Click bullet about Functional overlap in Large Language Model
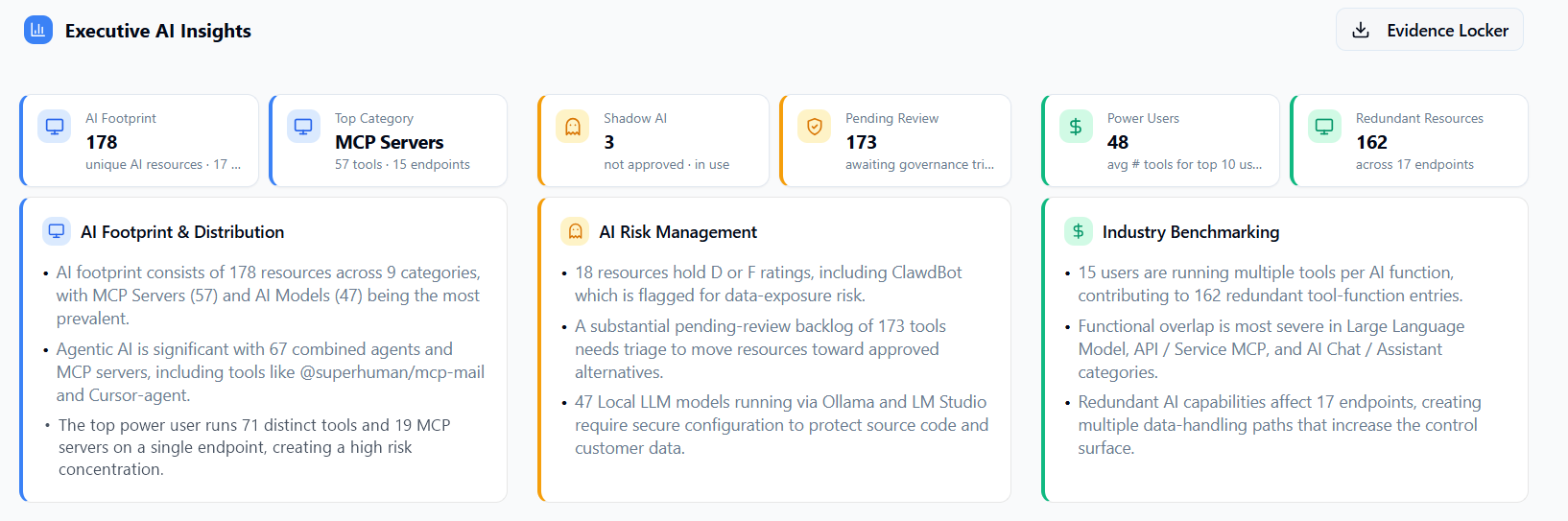This screenshot has height=521, width=1568. click(1271, 349)
